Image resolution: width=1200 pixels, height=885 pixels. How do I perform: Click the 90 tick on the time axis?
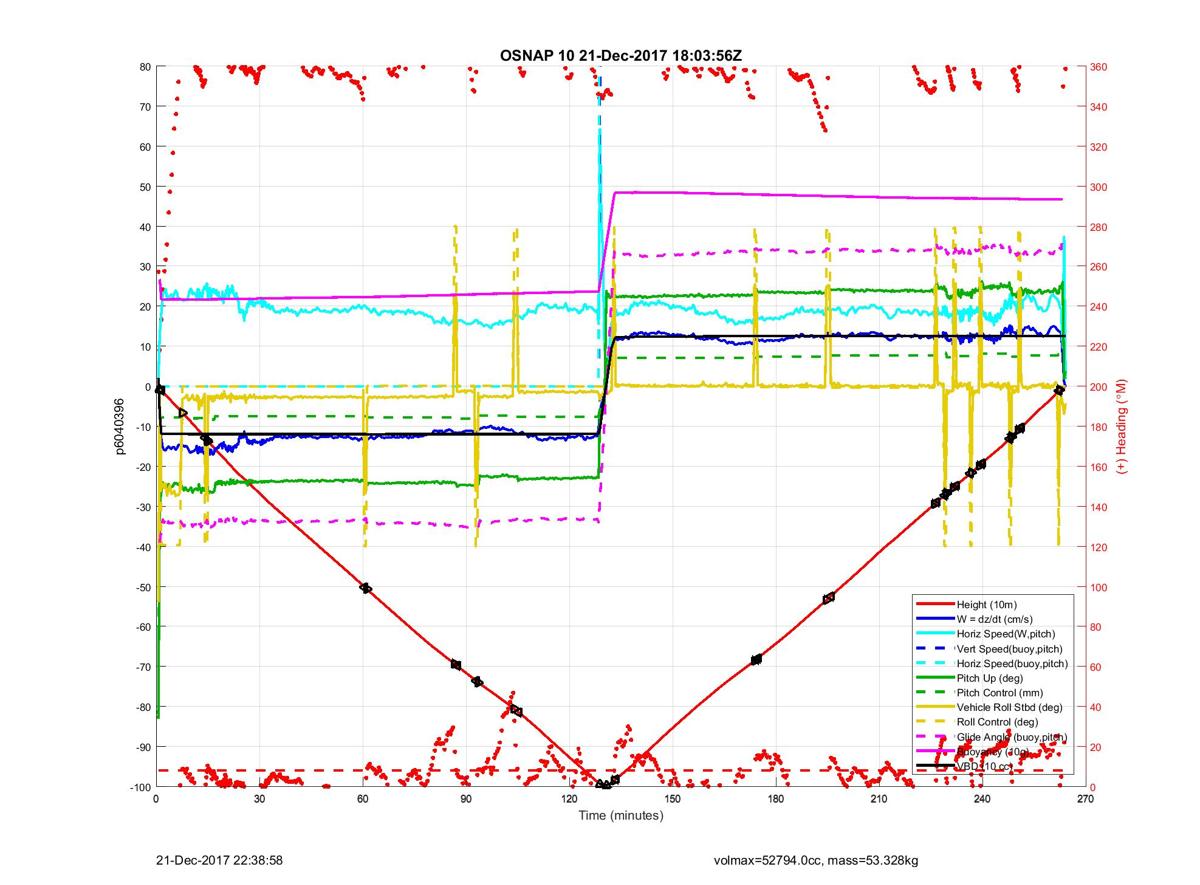pos(466,799)
